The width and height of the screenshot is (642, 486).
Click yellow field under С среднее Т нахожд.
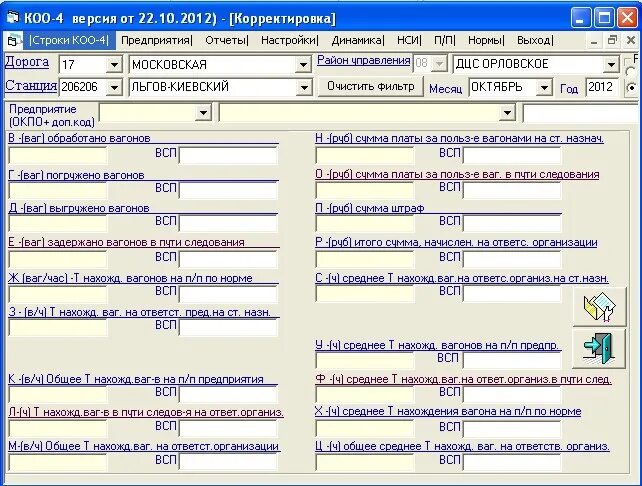point(365,293)
